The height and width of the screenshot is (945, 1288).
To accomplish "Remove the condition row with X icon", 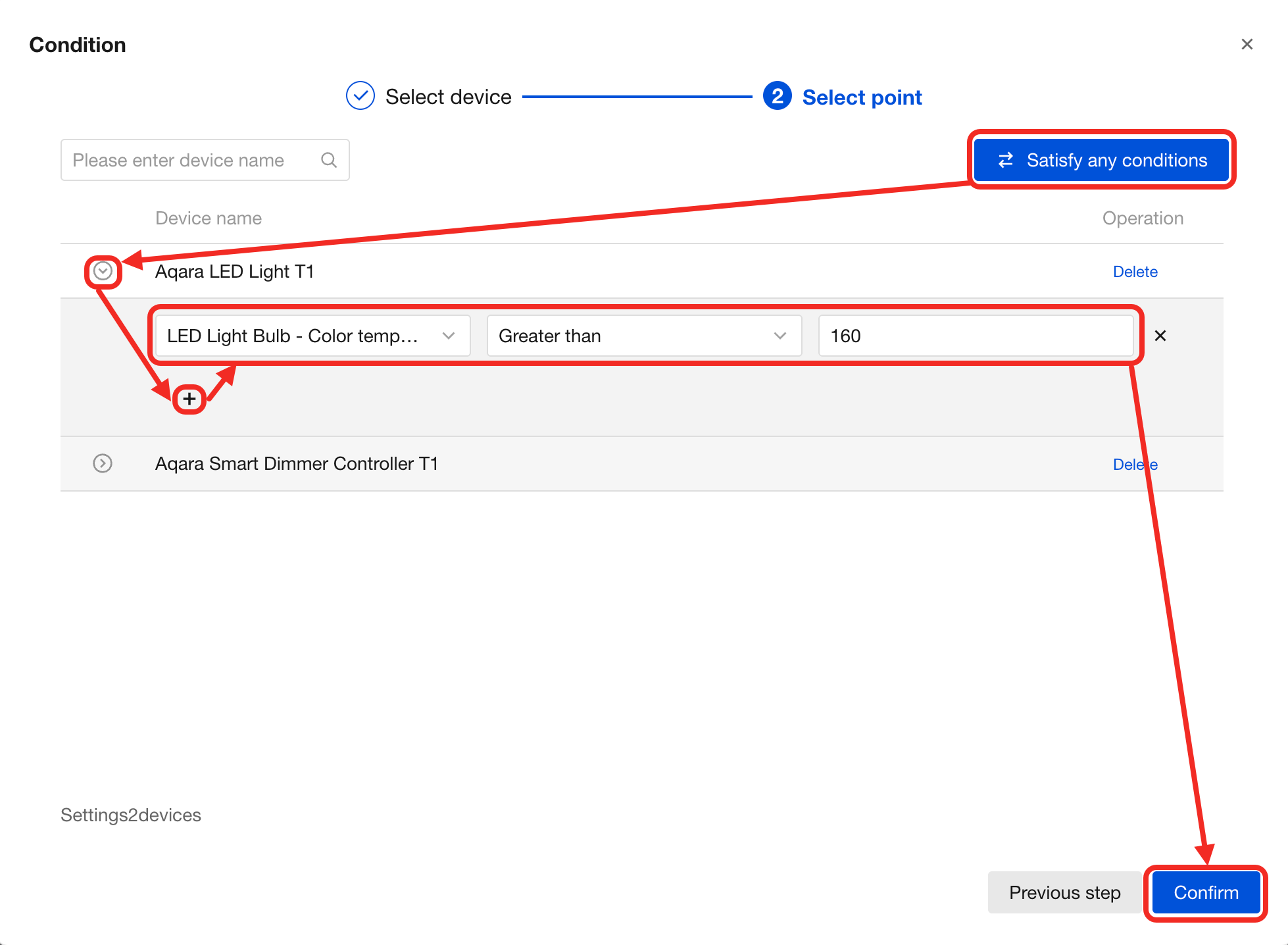I will (1160, 336).
